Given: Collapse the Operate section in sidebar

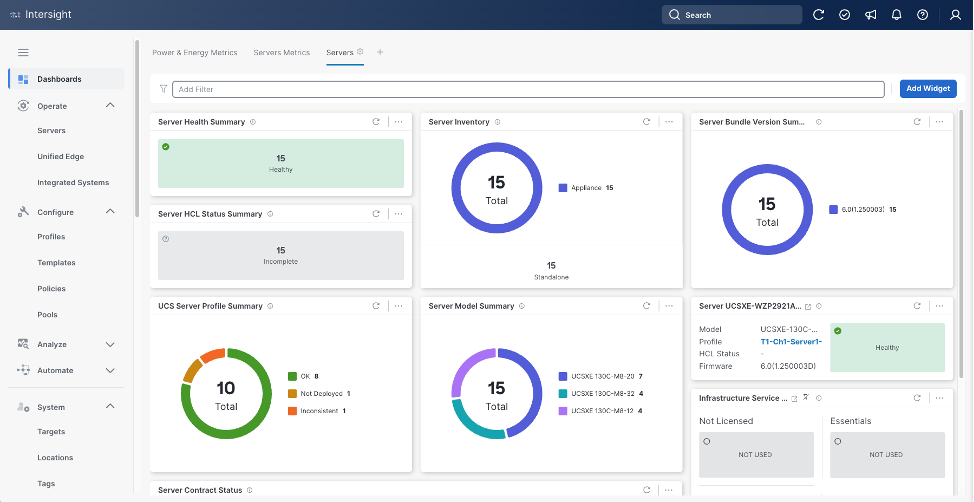Looking at the screenshot, I should coord(110,106).
